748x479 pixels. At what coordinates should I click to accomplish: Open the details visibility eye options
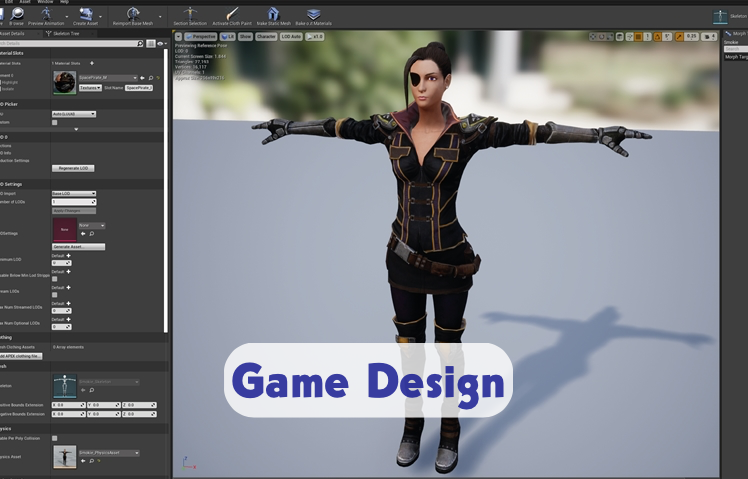[x=161, y=43]
